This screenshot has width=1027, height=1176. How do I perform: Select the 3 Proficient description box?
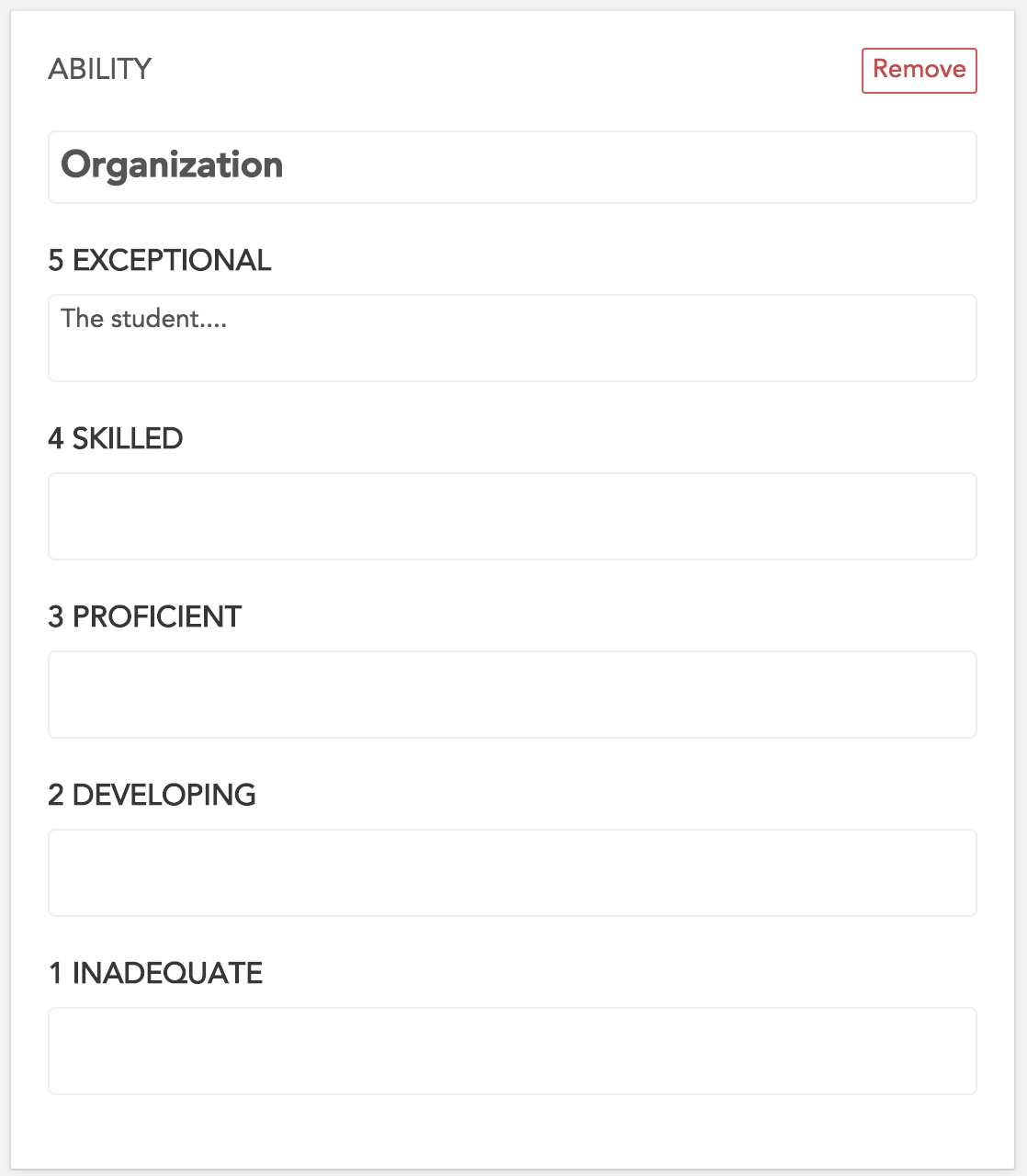(x=512, y=695)
